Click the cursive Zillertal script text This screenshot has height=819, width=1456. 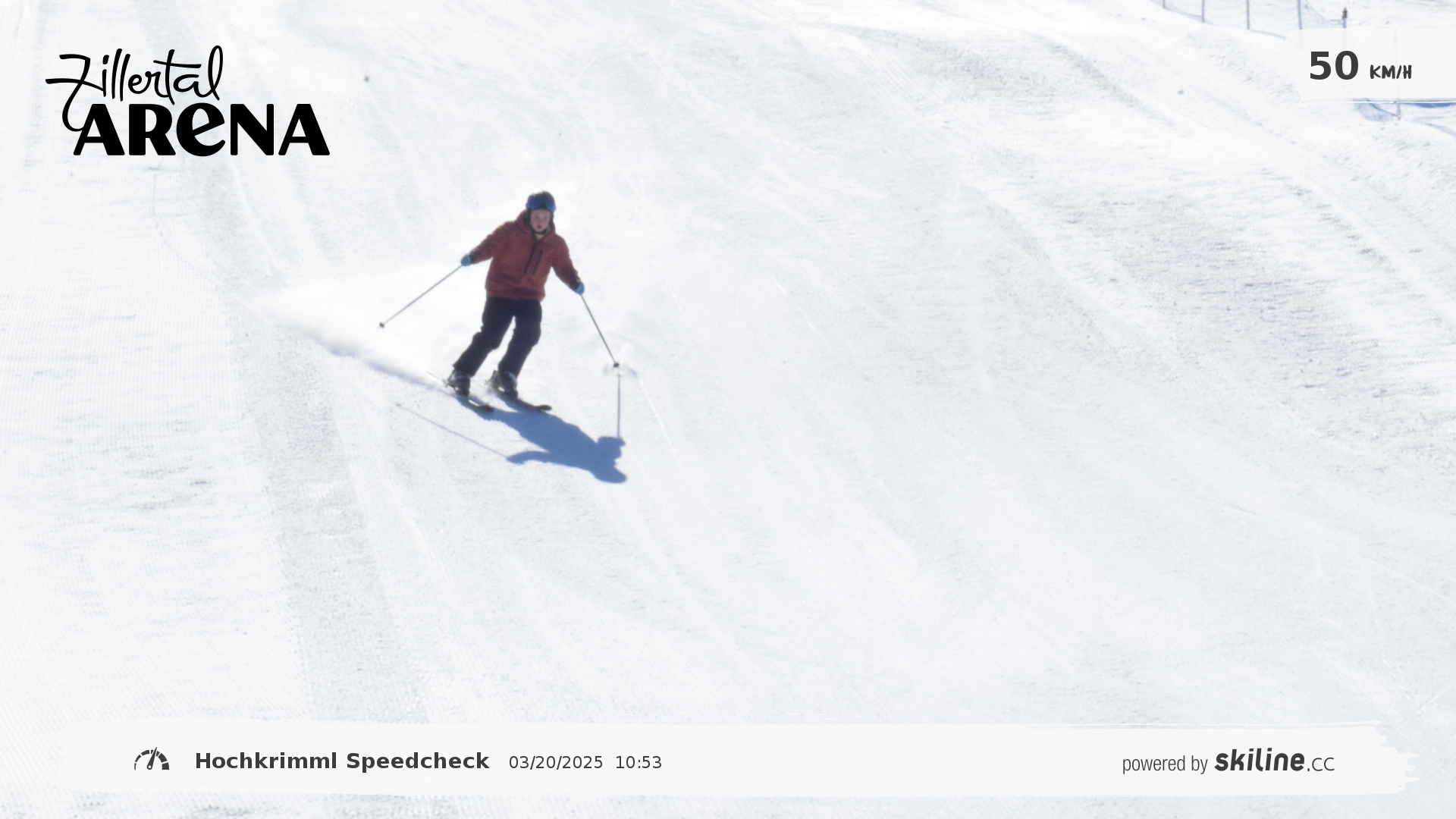[x=136, y=83]
